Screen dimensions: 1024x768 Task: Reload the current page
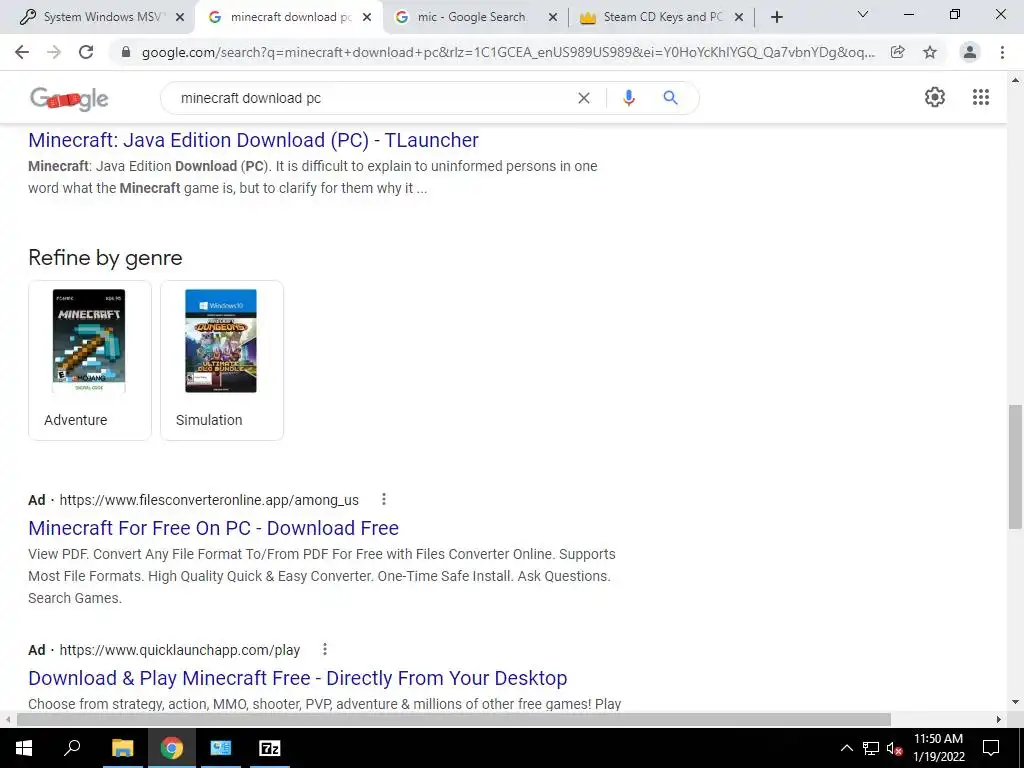click(86, 52)
